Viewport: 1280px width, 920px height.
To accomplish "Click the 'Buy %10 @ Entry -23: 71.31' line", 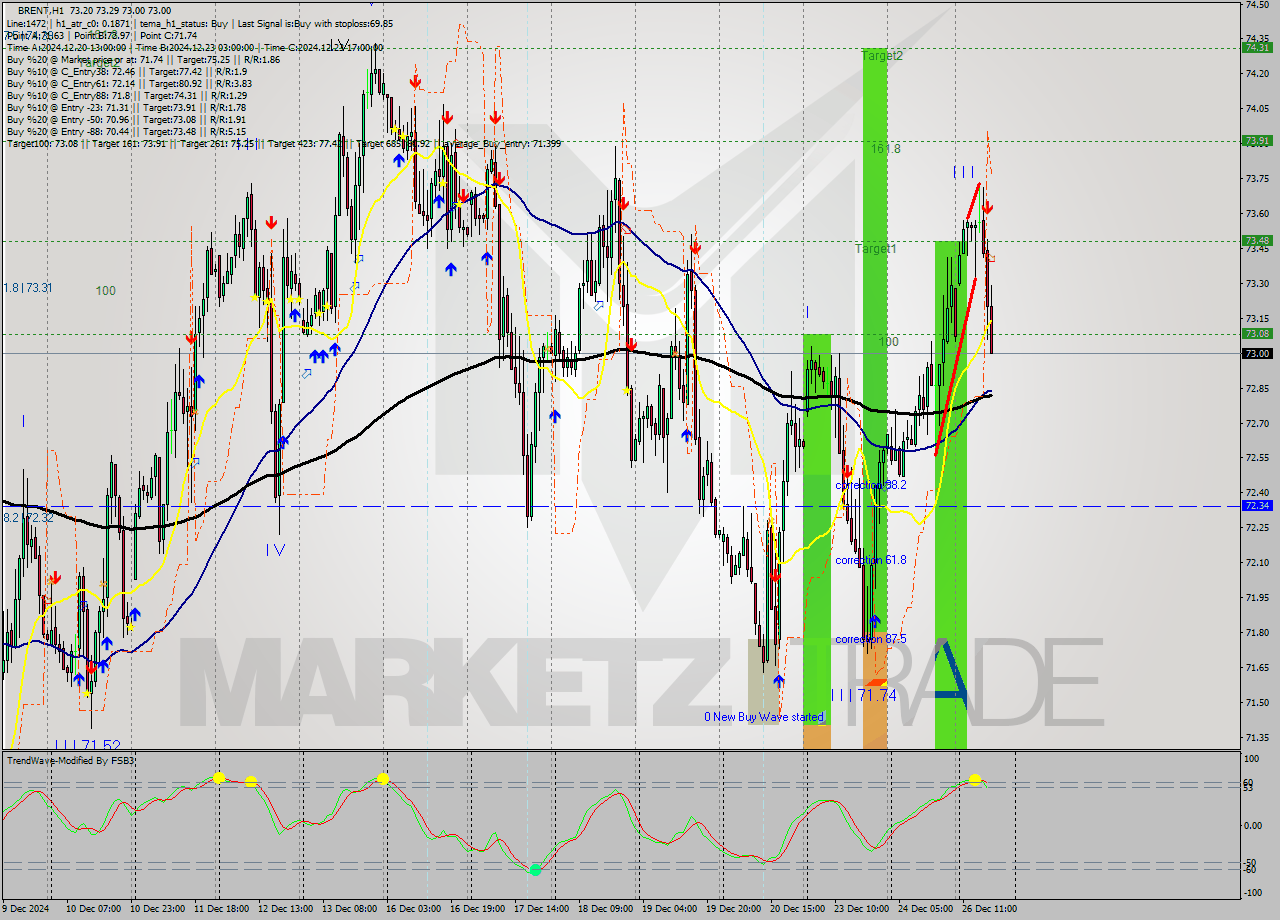I will click(126, 107).
